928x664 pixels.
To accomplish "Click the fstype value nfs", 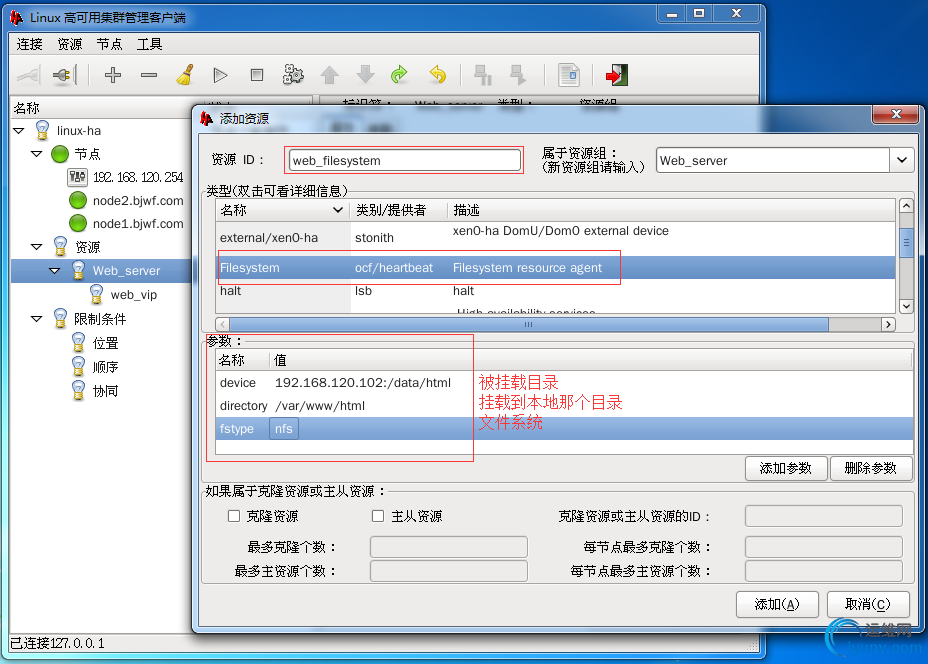I will [x=283, y=428].
